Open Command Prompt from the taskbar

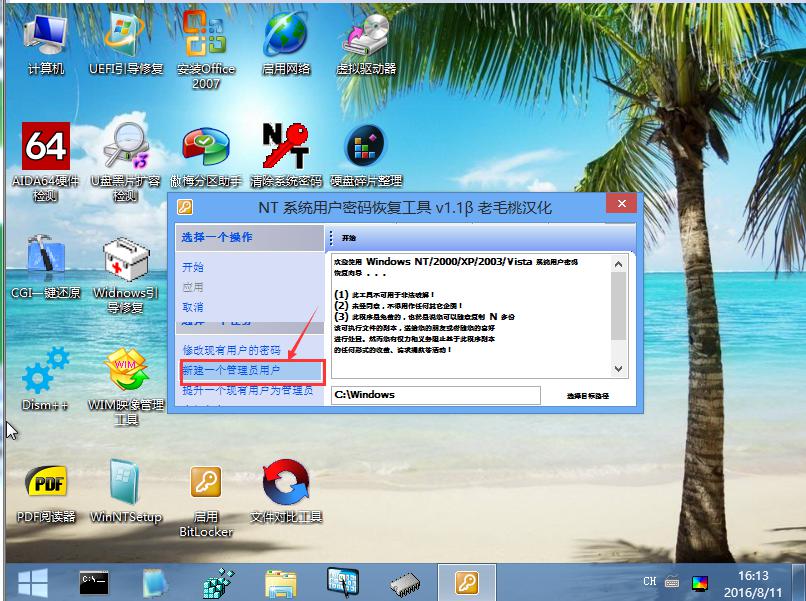pyautogui.click(x=93, y=581)
